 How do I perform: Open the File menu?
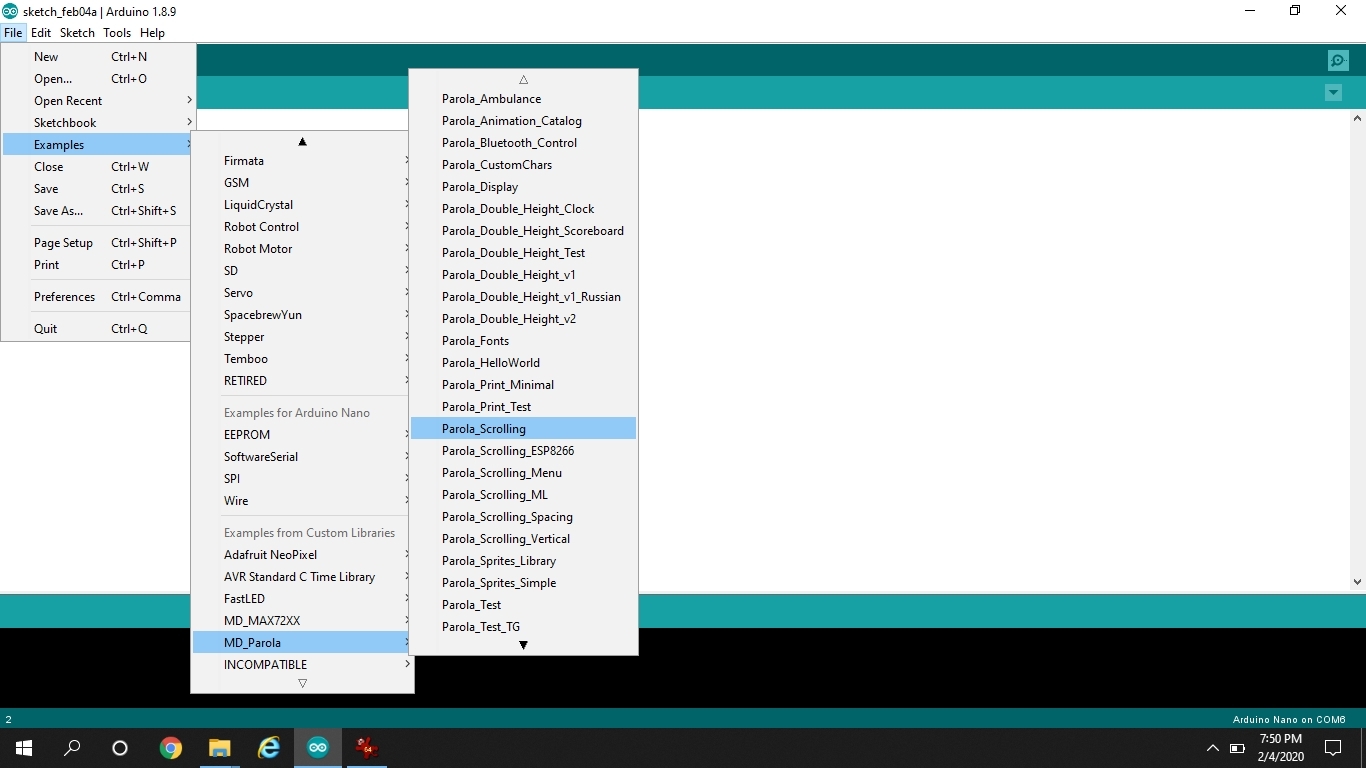(x=13, y=33)
